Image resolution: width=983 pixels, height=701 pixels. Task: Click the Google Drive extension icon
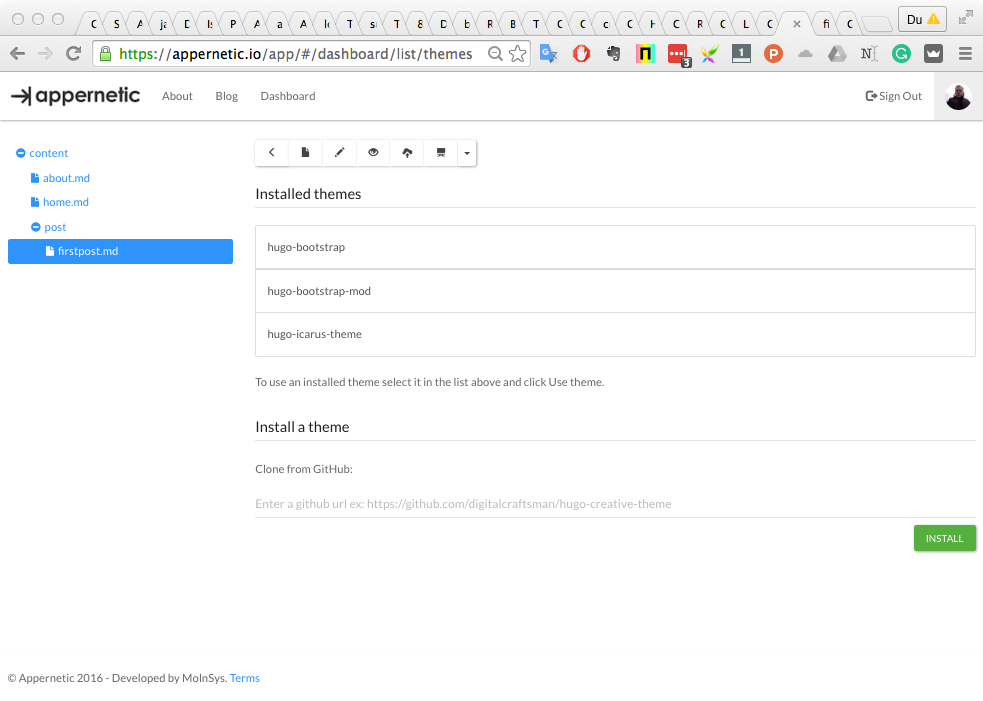837,54
